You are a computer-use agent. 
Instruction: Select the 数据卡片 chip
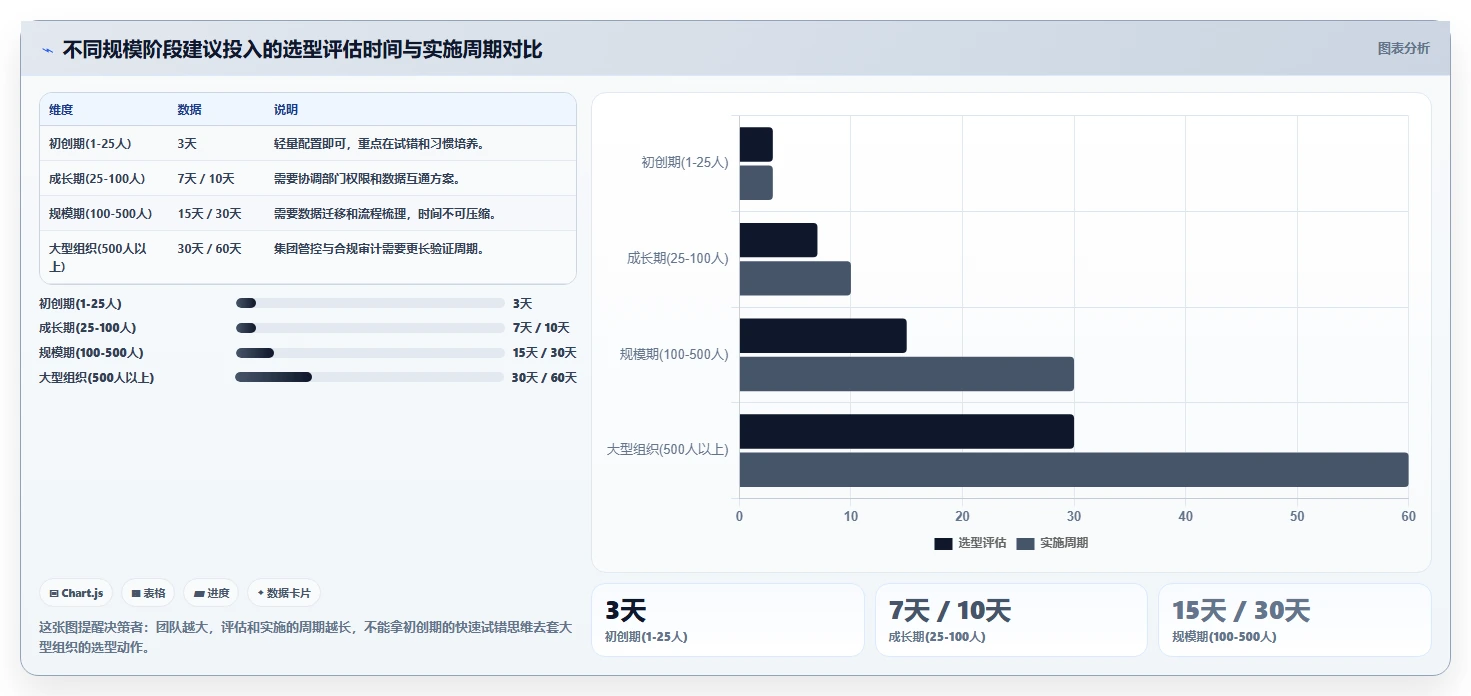pyautogui.click(x=284, y=593)
